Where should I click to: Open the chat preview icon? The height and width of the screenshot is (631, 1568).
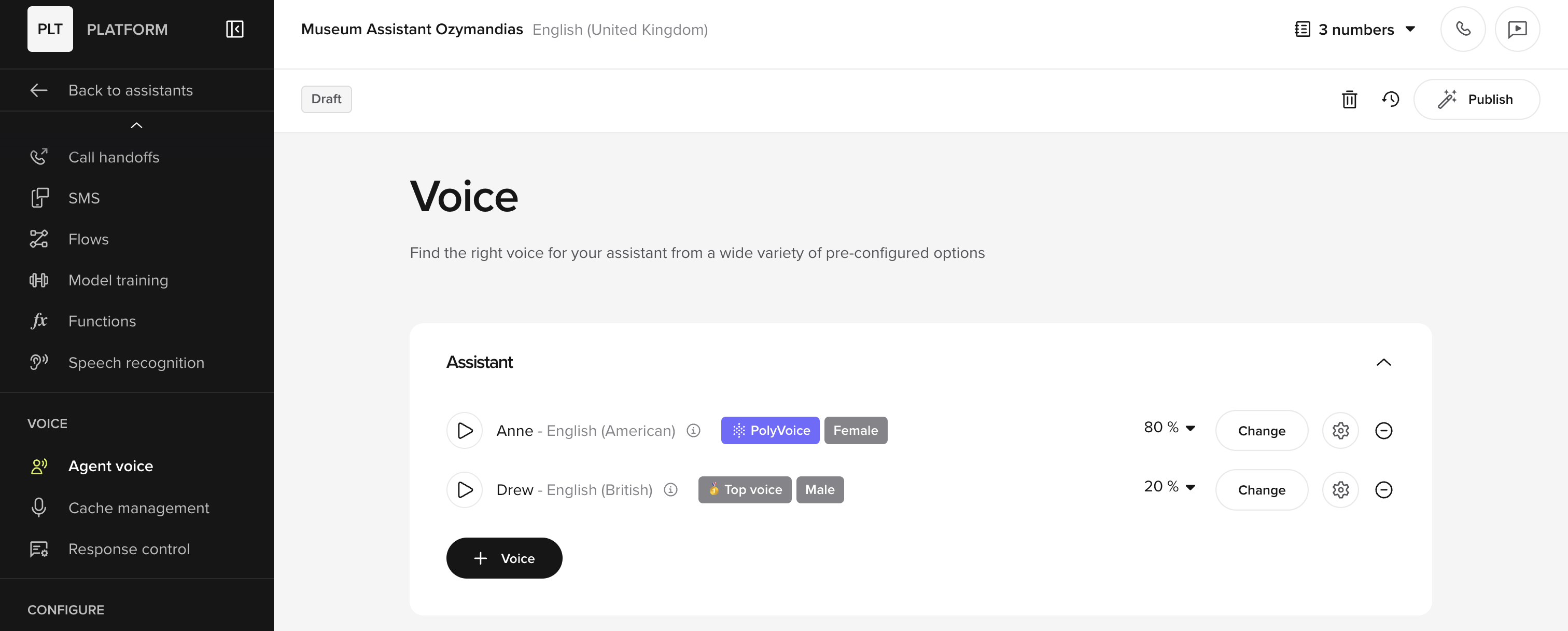pyautogui.click(x=1517, y=29)
